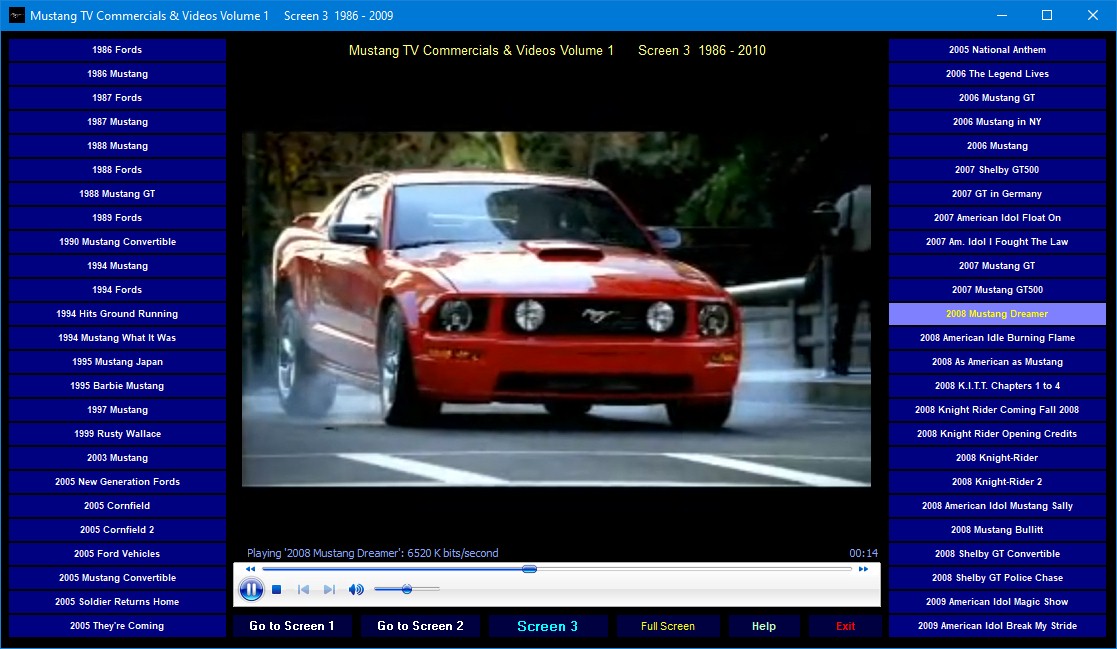This screenshot has width=1117, height=649.
Task: Click the Screen 3 button
Action: [x=547, y=626]
